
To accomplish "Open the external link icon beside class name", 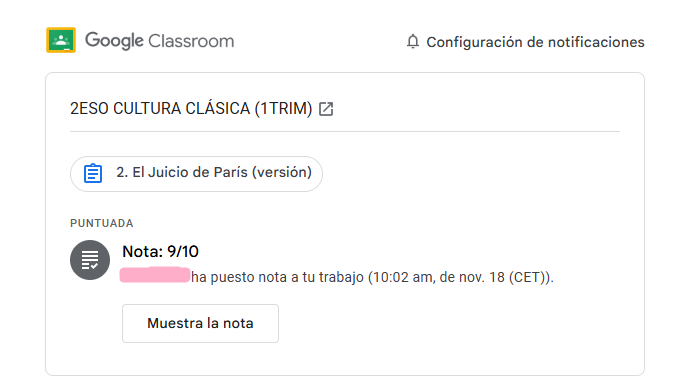I will point(326,109).
